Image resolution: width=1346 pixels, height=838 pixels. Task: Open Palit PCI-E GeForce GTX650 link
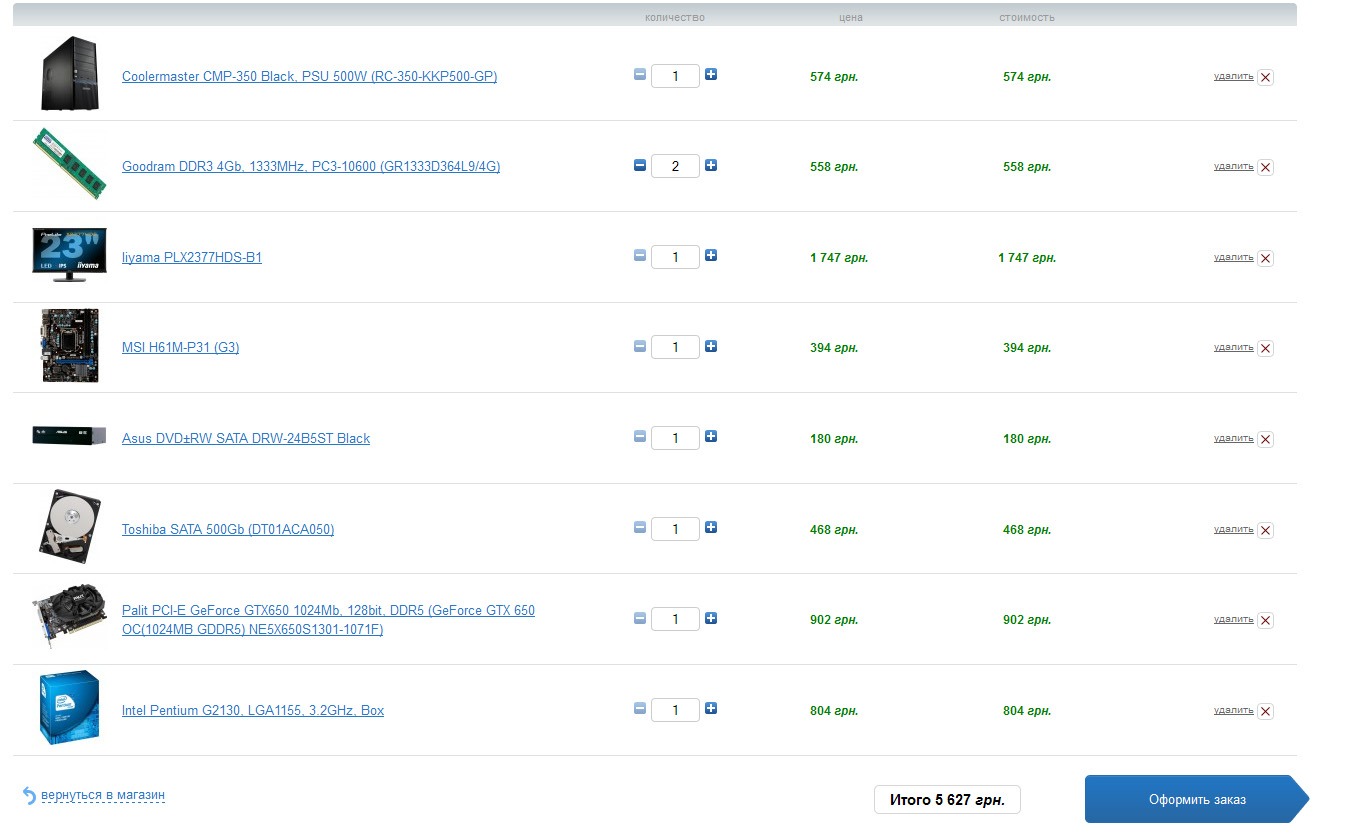click(328, 620)
